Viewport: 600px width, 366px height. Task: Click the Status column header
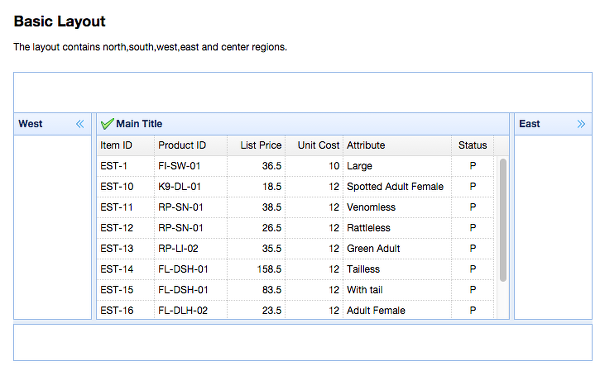pyautogui.click(x=473, y=145)
